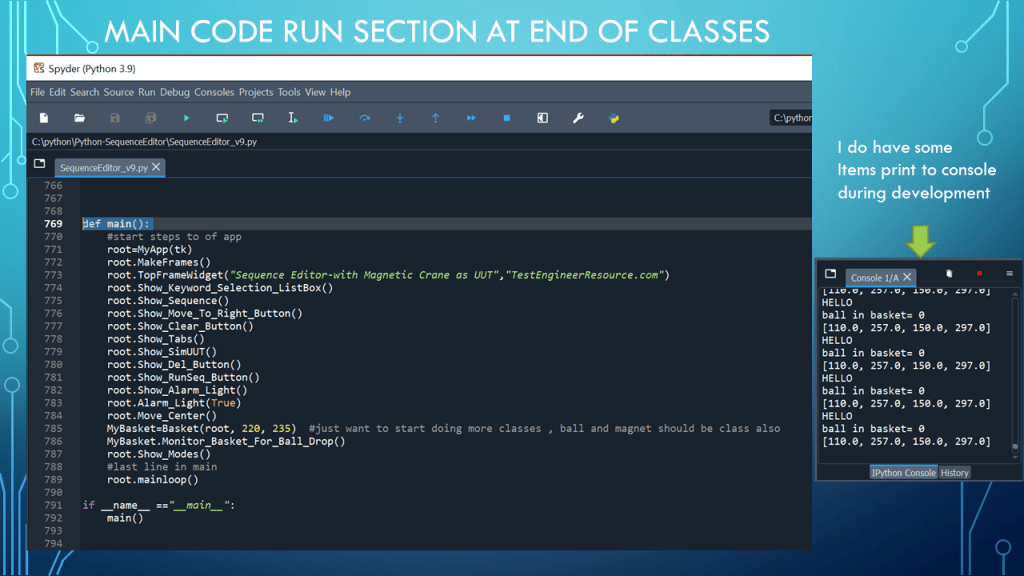
Task: Select the IPython Console tab
Action: [903, 473]
